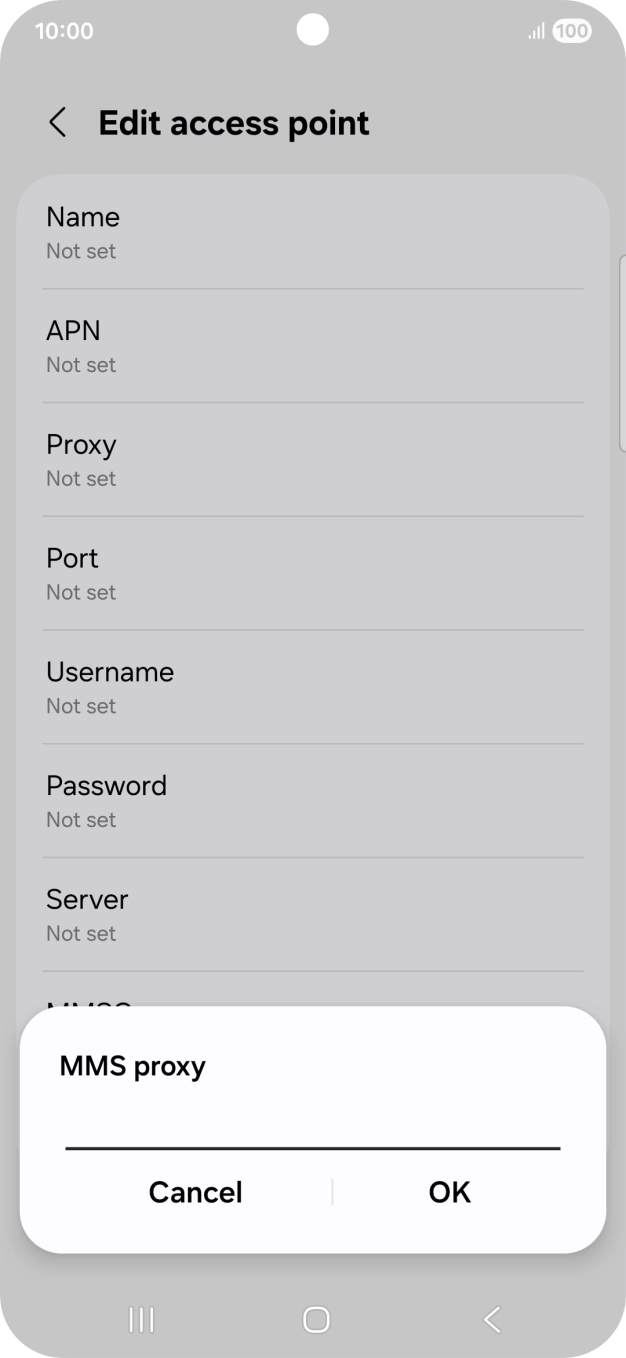The image size is (626, 1358).
Task: Open the Proxy setting field
Action: coord(313,459)
